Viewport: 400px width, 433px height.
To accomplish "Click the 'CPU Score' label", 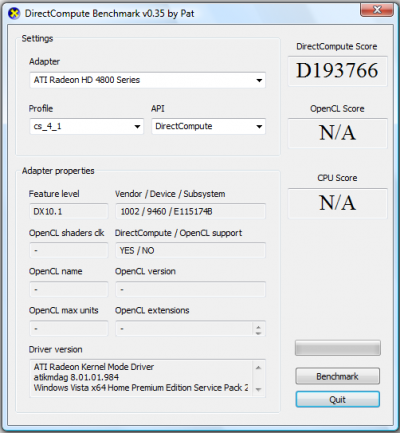I will click(337, 178).
